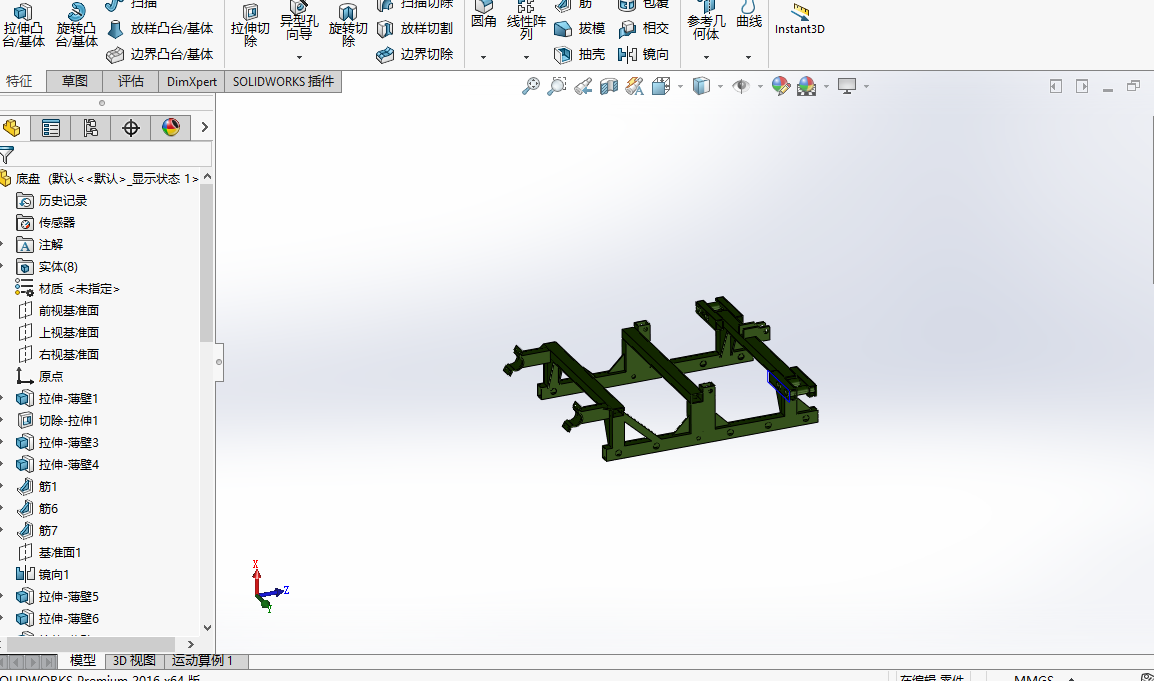Screen dimensions: 1154x681
Task: Open the Hide/Show Items dropdown arrow
Action: click(x=760, y=87)
